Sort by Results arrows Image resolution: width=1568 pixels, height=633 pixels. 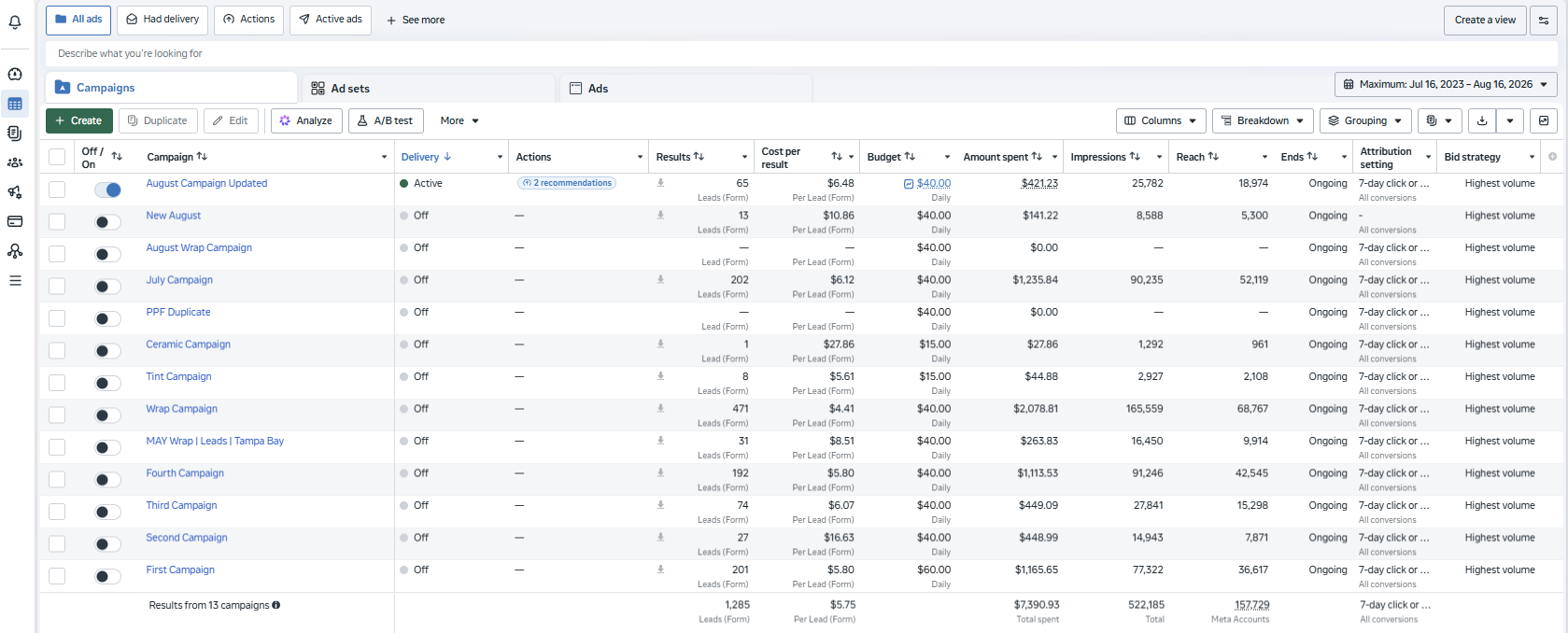[x=699, y=157]
